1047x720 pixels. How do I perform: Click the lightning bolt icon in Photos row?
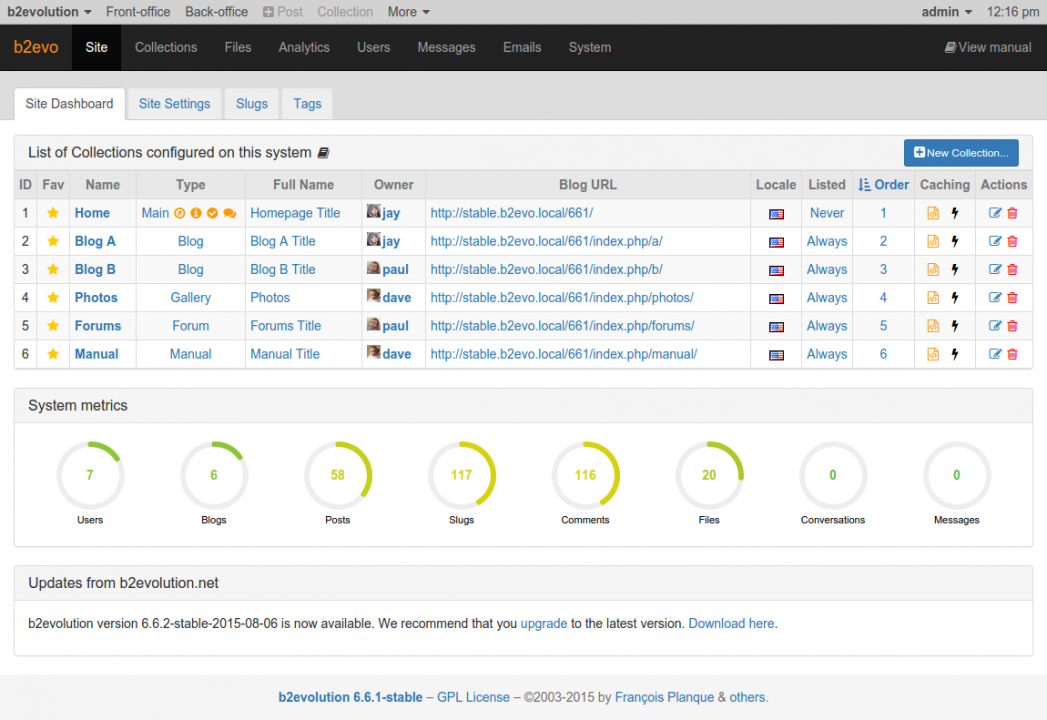pyautogui.click(x=955, y=297)
